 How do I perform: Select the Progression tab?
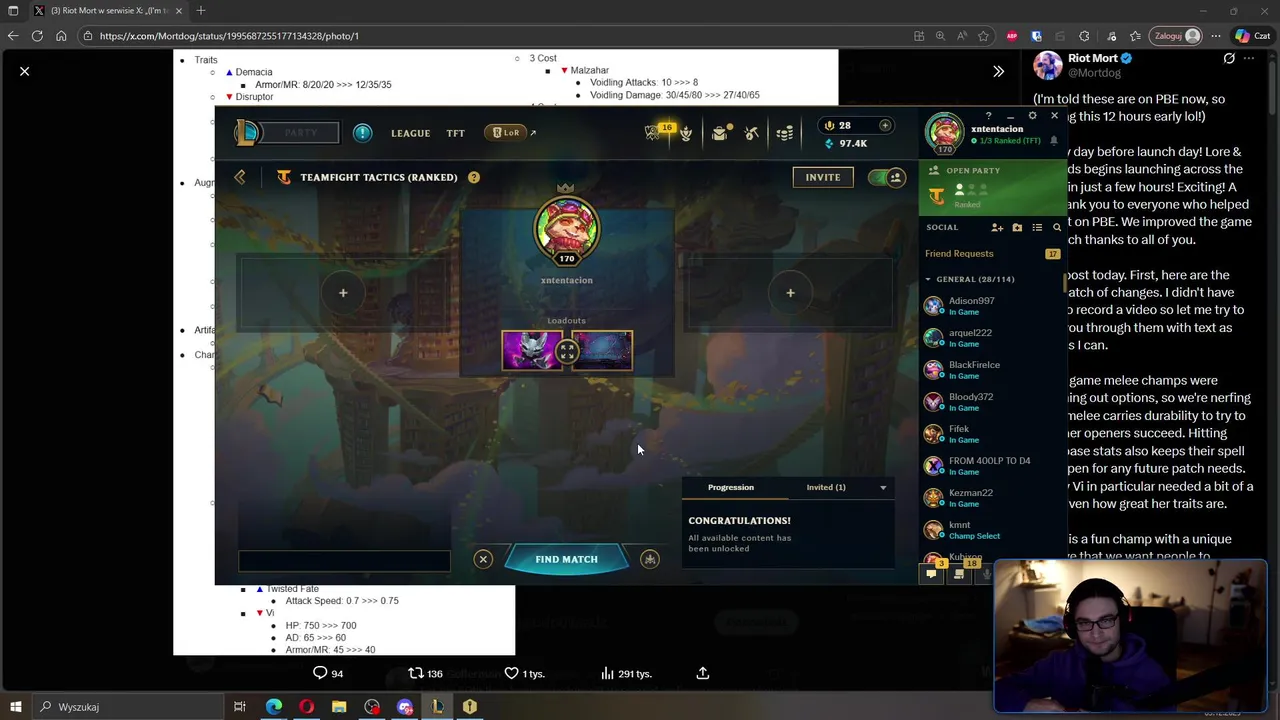tap(731, 487)
